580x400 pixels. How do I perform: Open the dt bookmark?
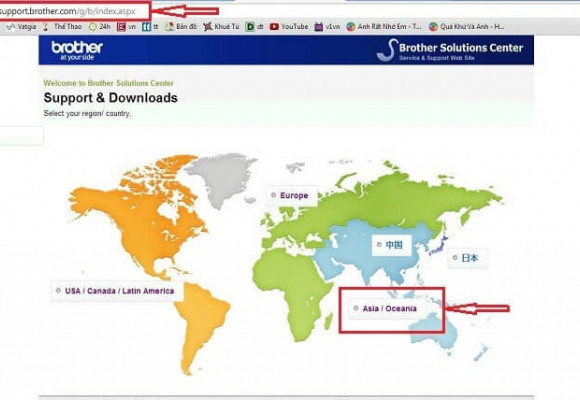coord(255,27)
